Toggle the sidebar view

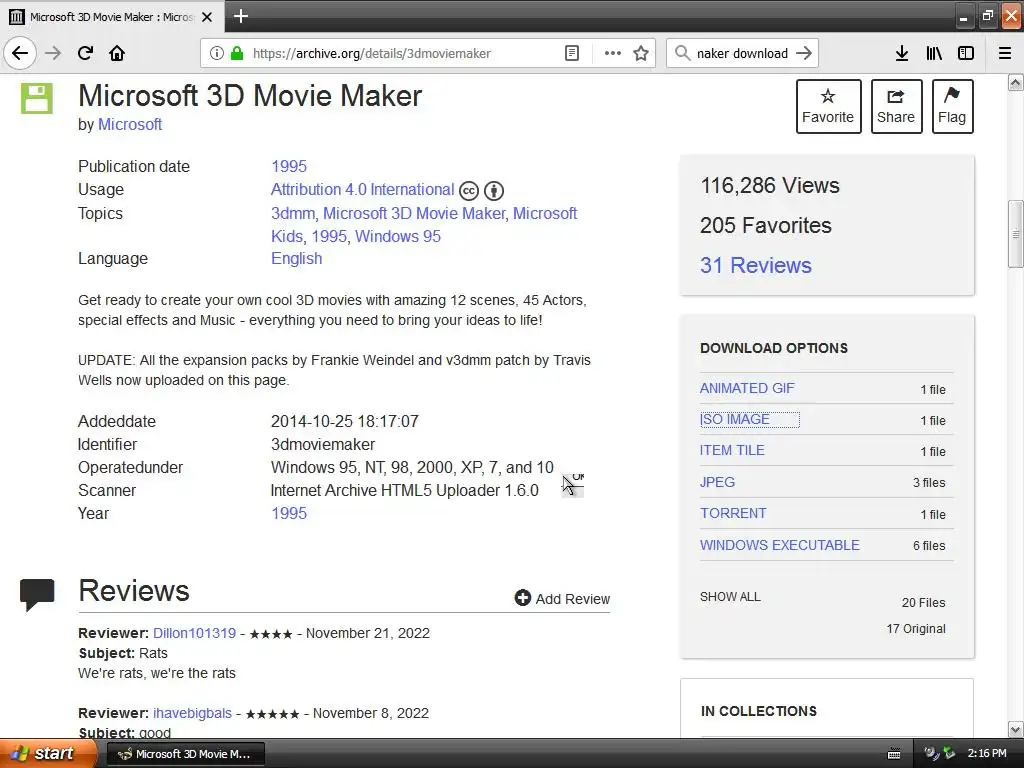966,53
